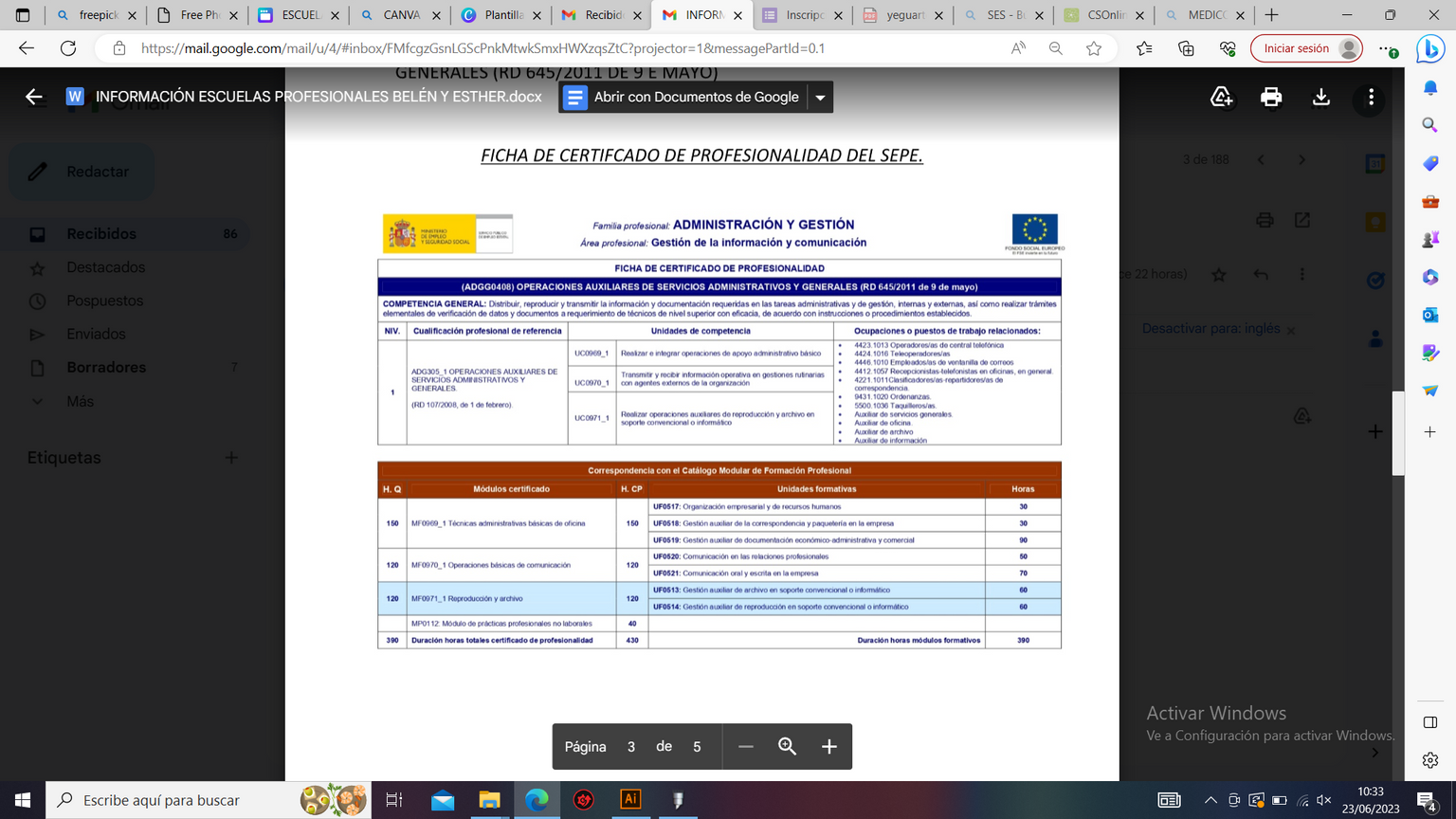
Task: Click the print document icon
Action: [x=1271, y=98]
